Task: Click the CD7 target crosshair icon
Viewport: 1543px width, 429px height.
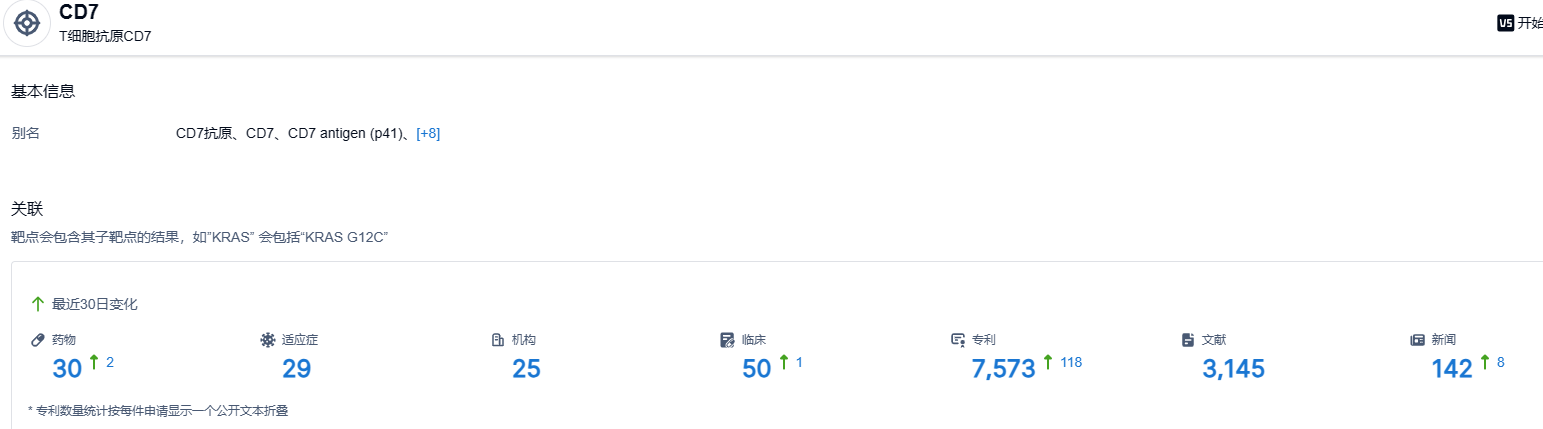Action: [27, 23]
